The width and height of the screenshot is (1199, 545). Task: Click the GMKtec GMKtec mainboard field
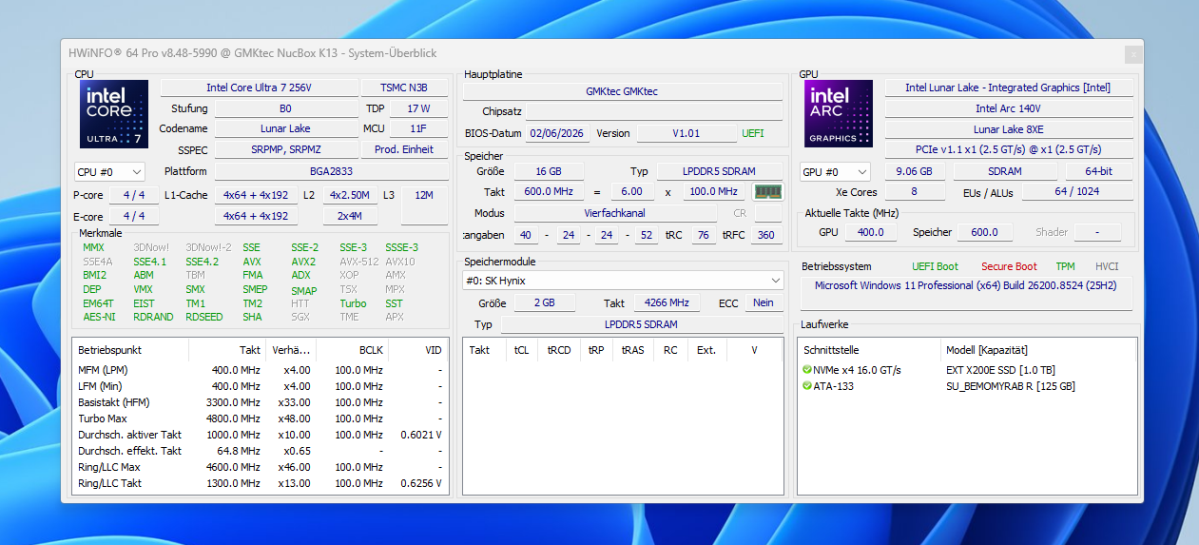(622, 91)
